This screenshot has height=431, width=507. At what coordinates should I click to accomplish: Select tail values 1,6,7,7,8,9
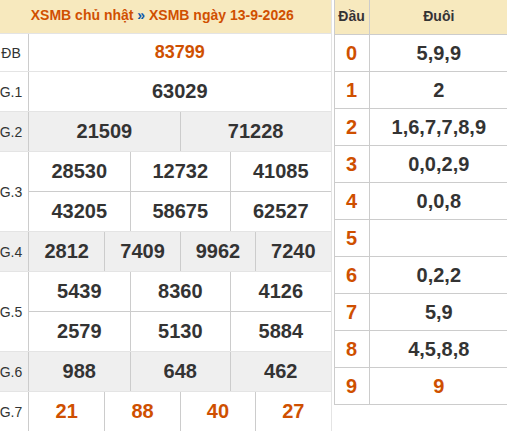[x=439, y=127]
